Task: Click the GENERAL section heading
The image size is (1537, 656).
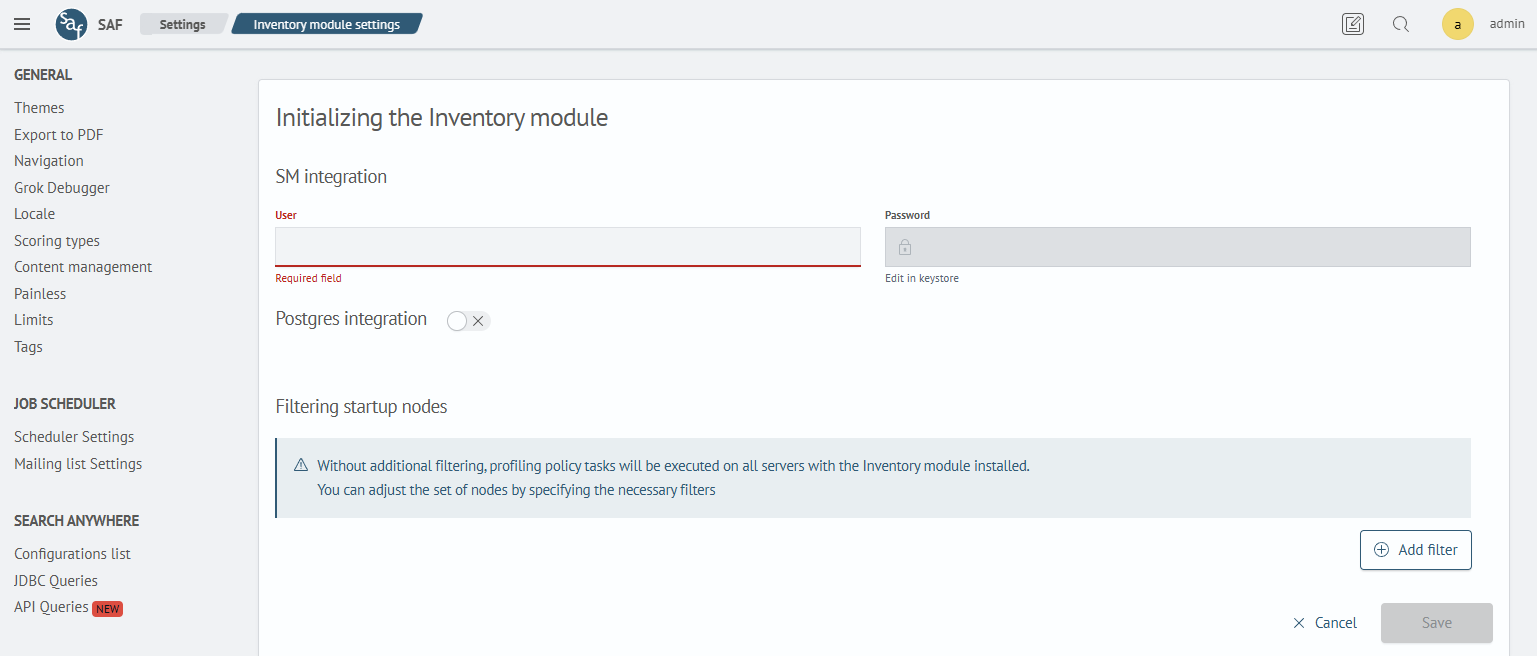Action: tap(43, 75)
